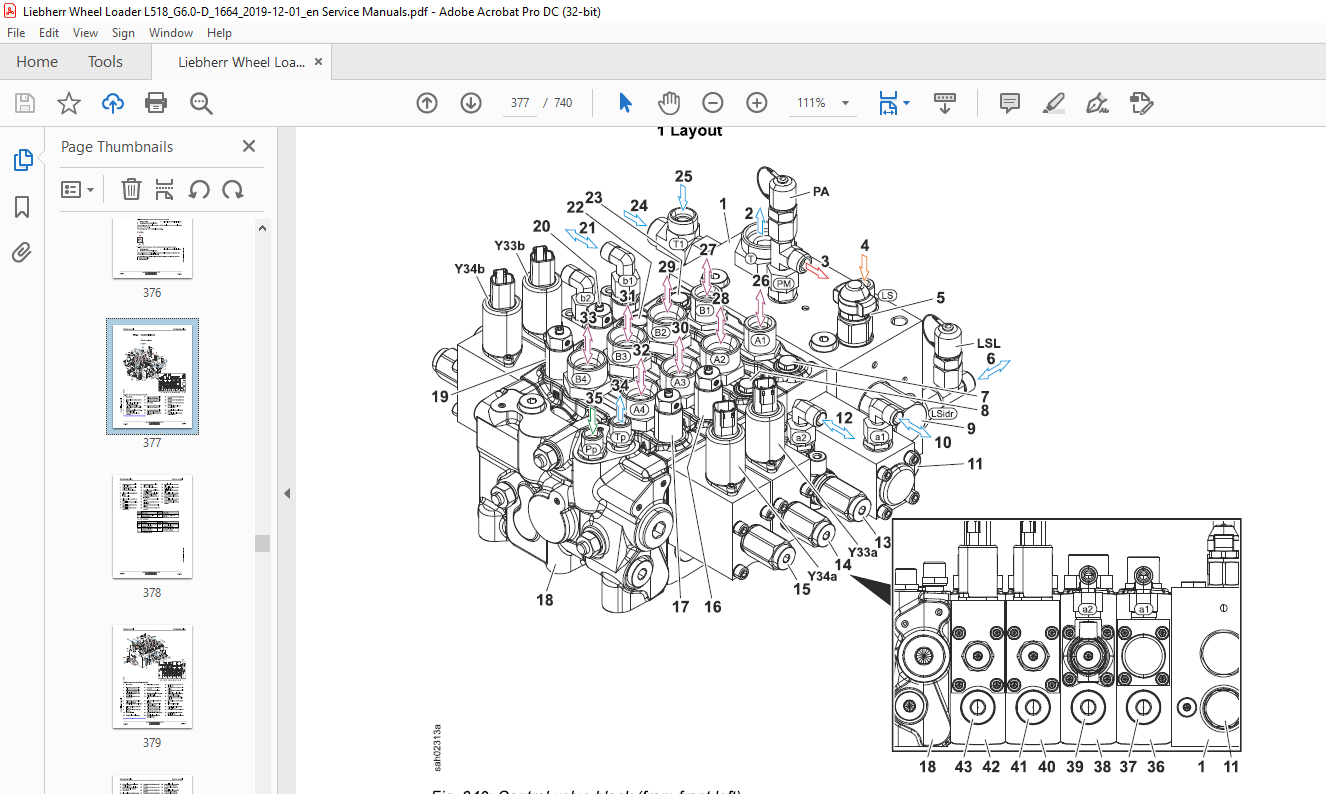The height and width of the screenshot is (794, 1326).
Task: Switch to the Tools tab
Action: [x=105, y=62]
